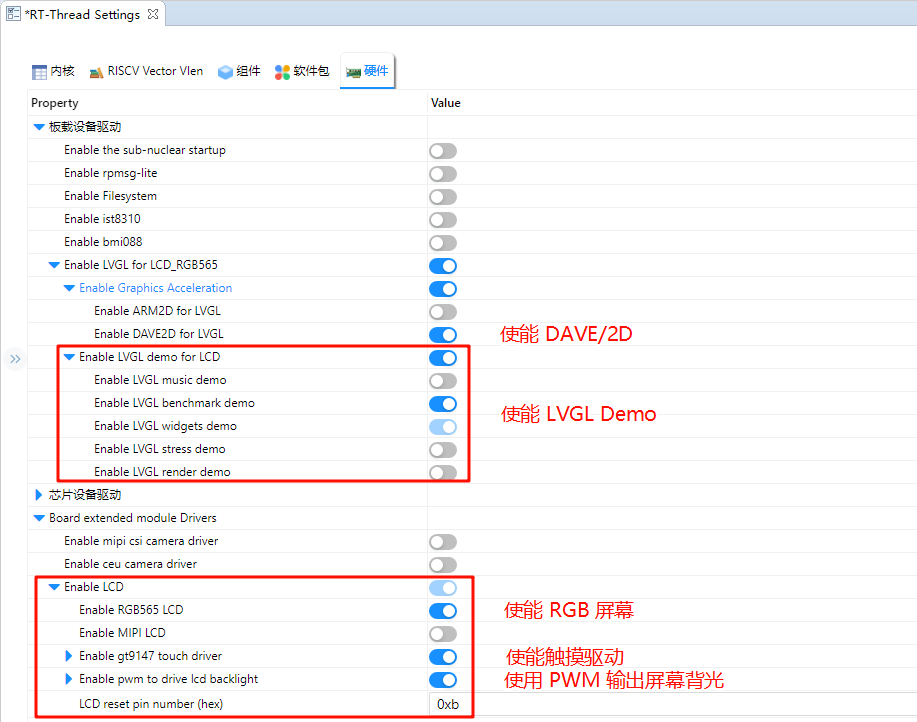This screenshot has width=917, height=722.
Task: Collapse Enable LVGL demo for LCD
Action: [x=69, y=357]
